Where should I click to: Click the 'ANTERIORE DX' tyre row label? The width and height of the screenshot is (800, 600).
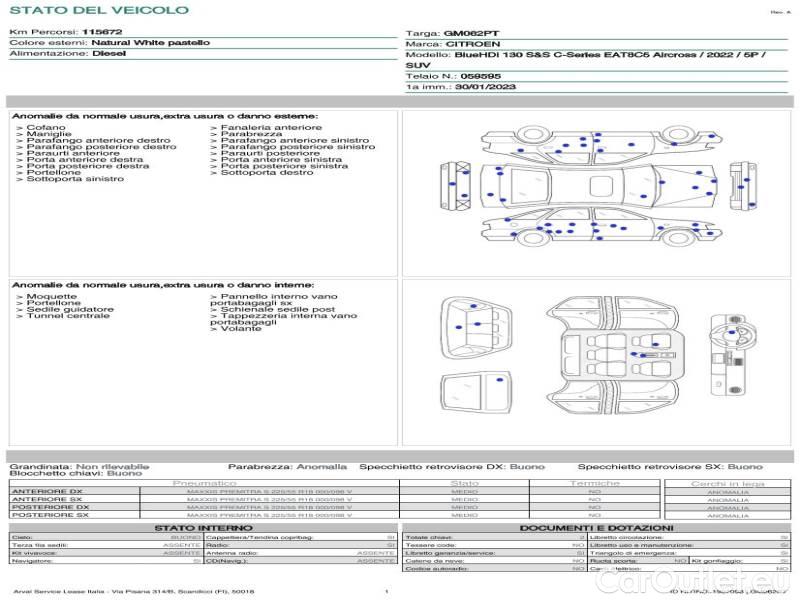tap(47, 492)
